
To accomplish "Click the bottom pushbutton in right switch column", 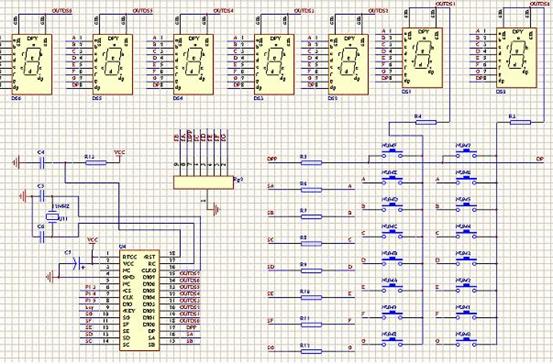I will 466,340.
